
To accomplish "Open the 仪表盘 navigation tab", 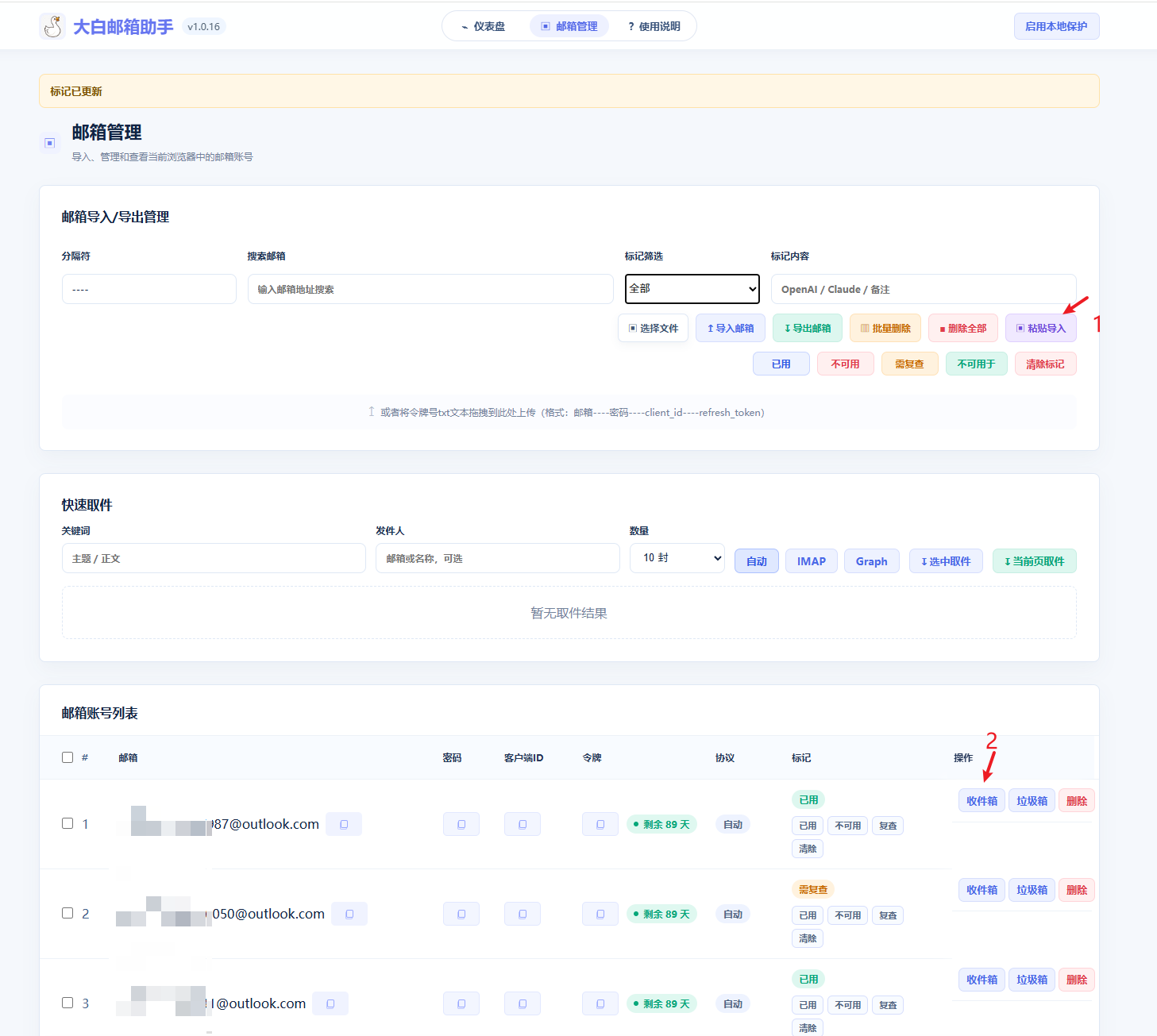I will click(484, 26).
